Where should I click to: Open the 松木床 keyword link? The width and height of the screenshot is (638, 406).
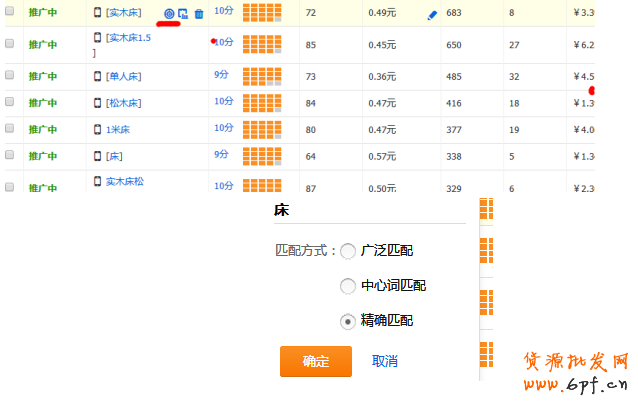click(x=126, y=103)
